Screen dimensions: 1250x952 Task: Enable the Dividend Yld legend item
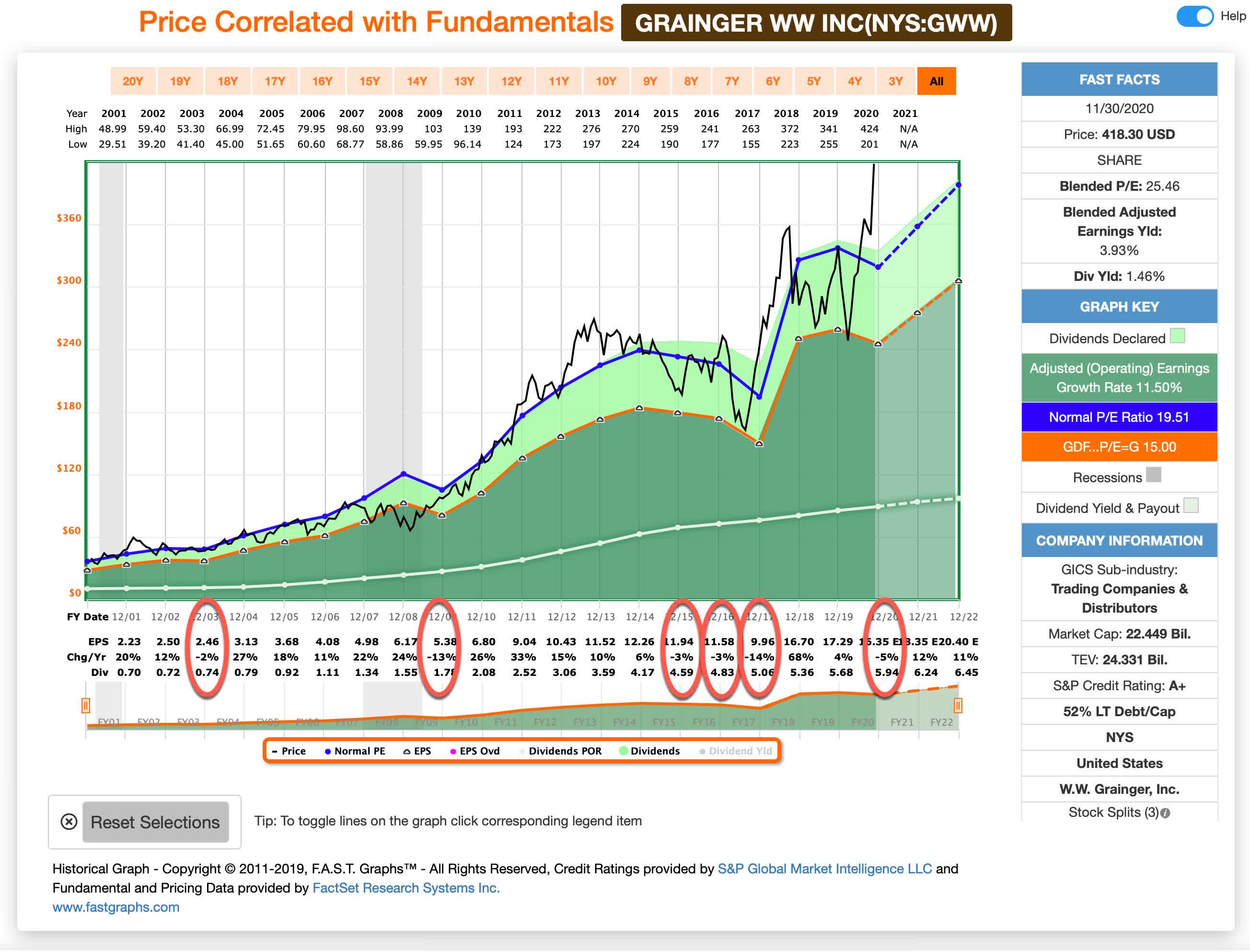click(x=736, y=751)
